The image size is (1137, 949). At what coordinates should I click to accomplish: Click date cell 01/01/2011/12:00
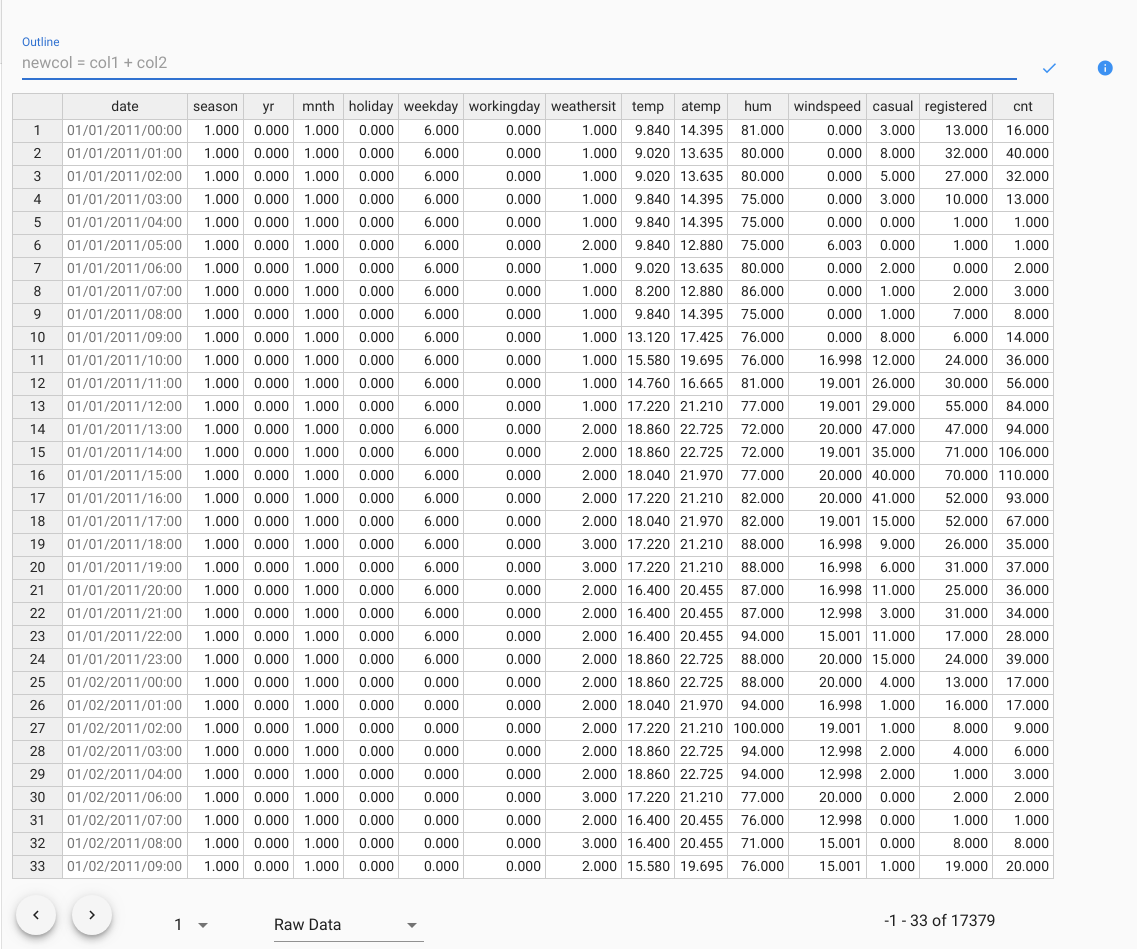coord(125,406)
